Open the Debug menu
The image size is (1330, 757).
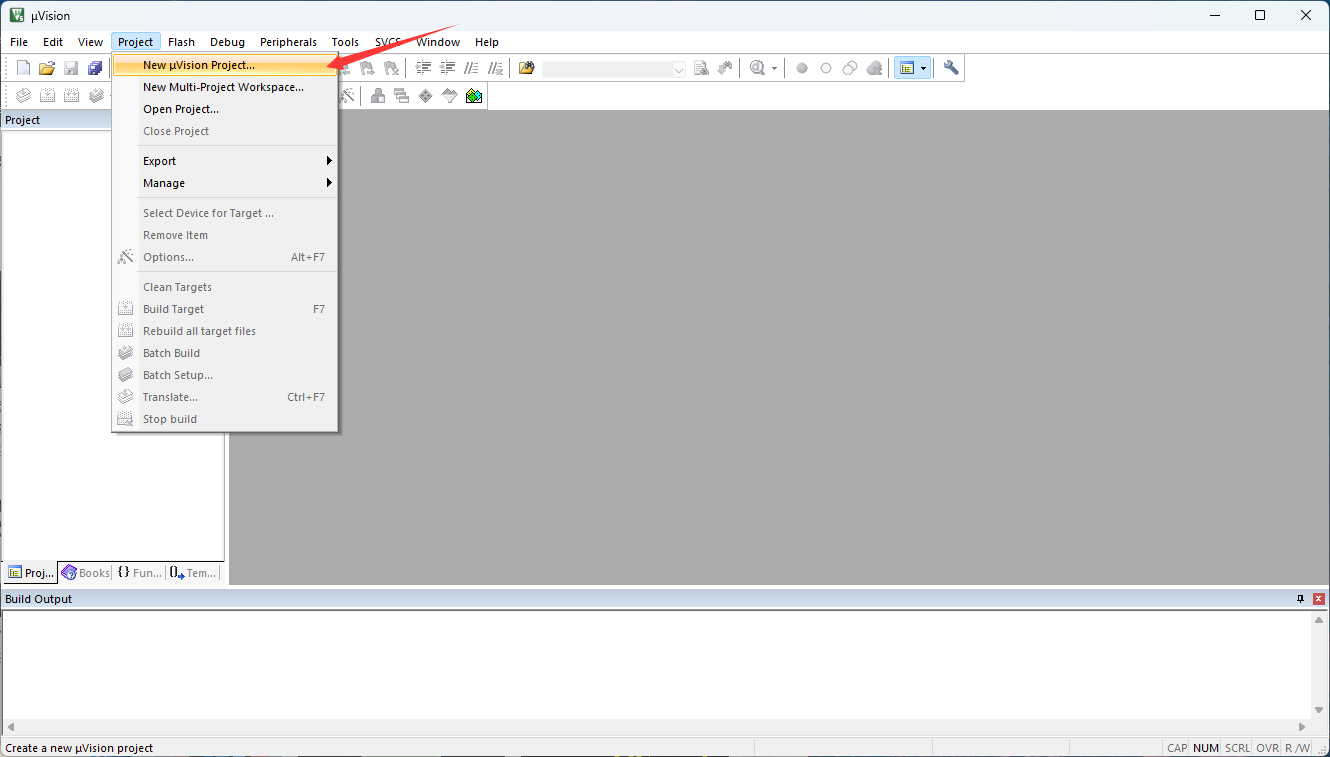click(x=228, y=42)
